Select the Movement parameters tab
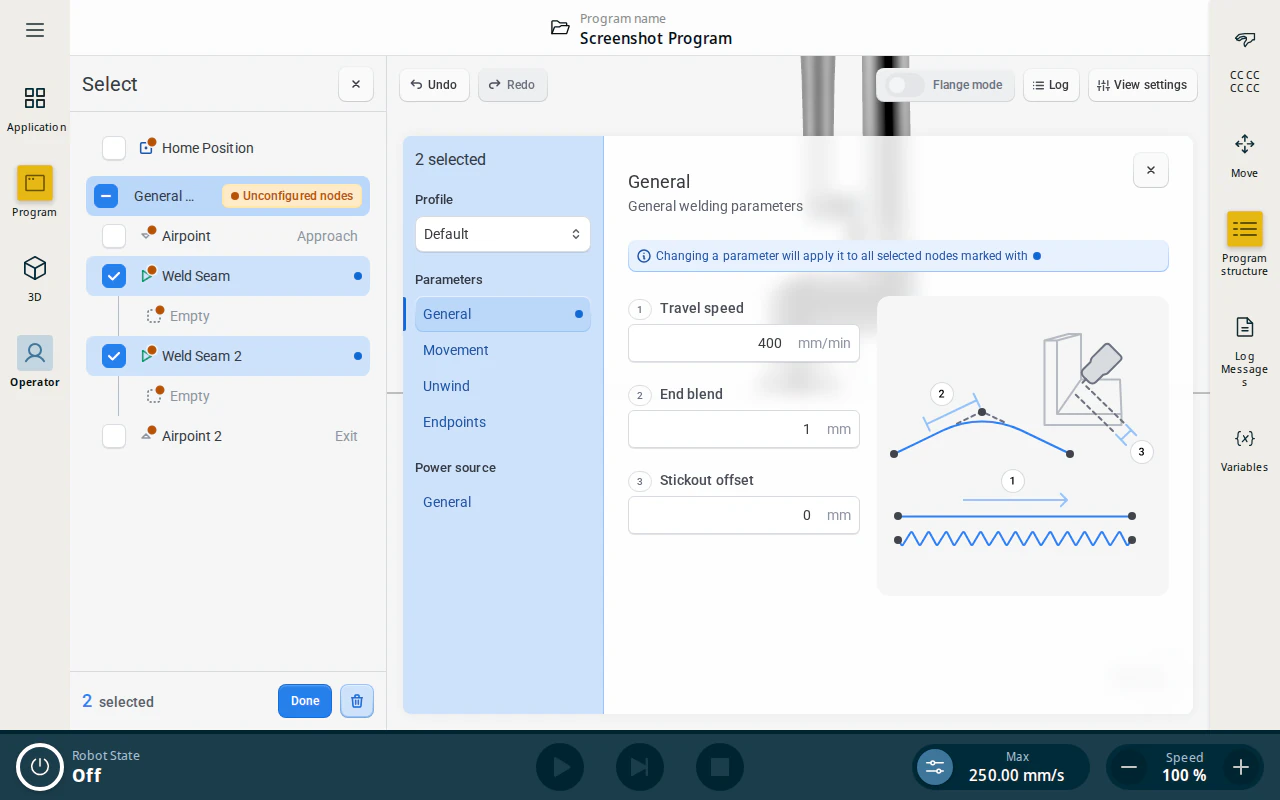 (x=502, y=350)
